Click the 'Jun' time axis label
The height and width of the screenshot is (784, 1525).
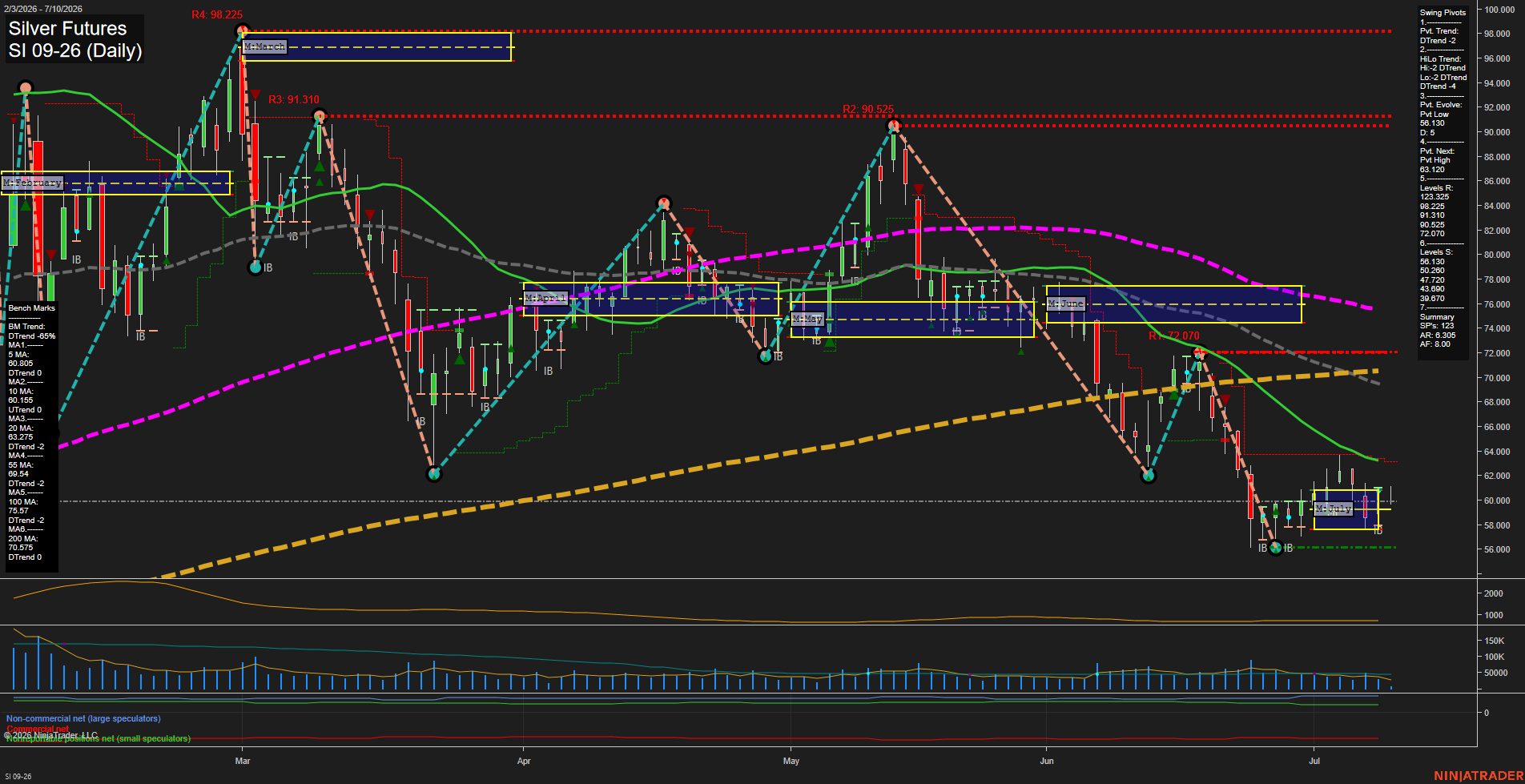click(x=1047, y=761)
